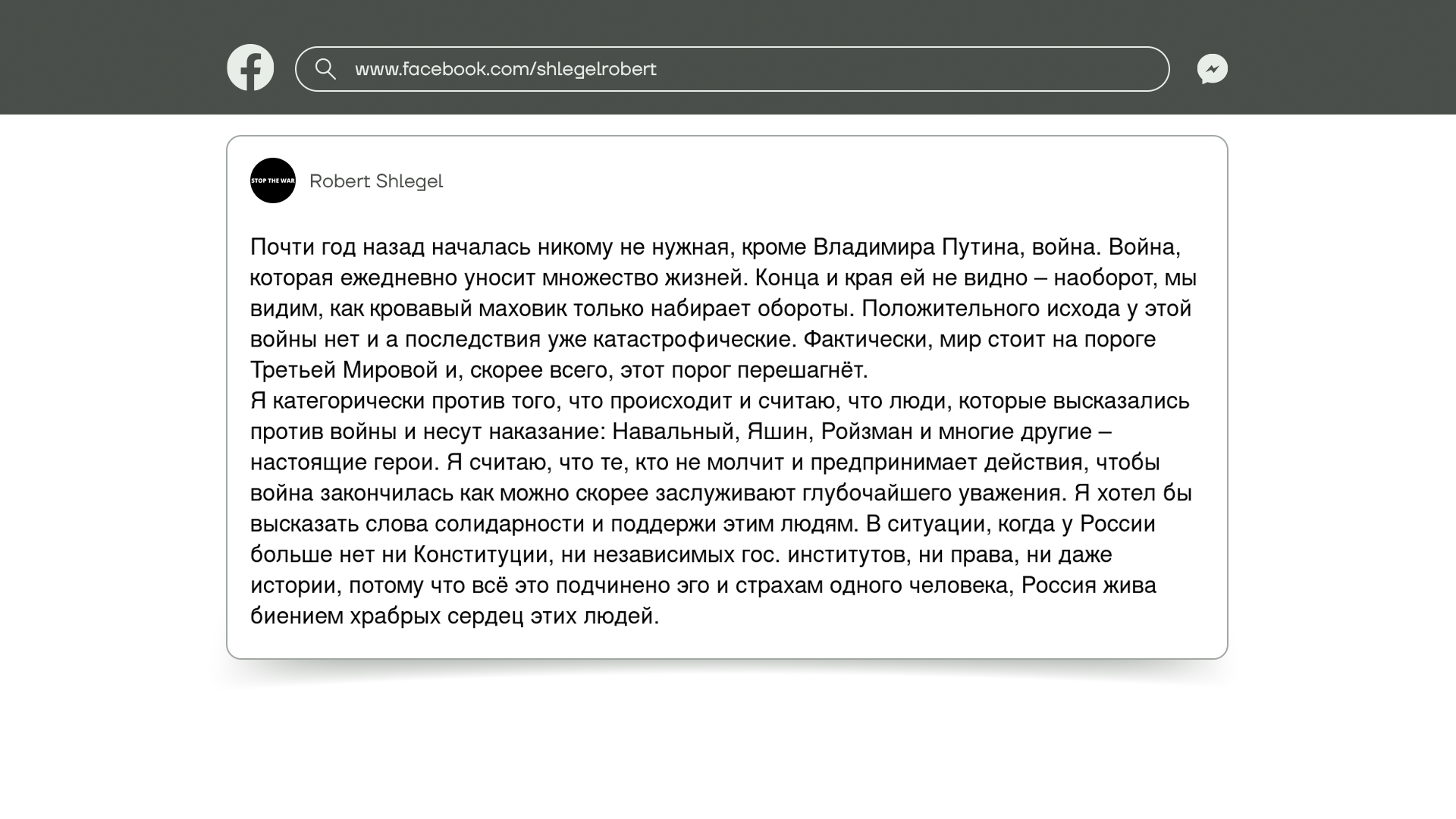
Task: Click the Facebook logo icon
Action: coord(250,67)
